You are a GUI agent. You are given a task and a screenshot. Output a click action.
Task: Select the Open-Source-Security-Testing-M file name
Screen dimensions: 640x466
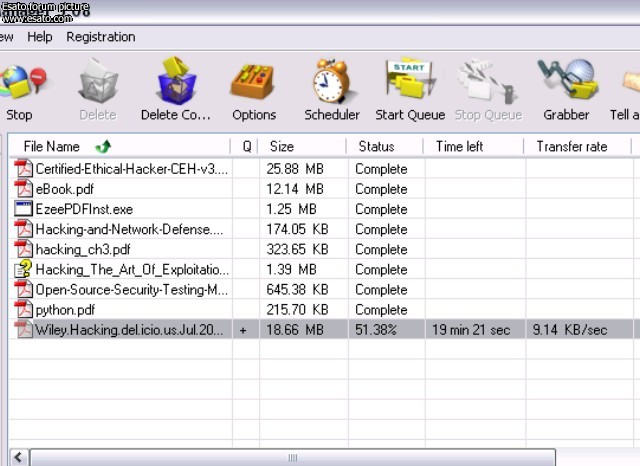coord(132,290)
